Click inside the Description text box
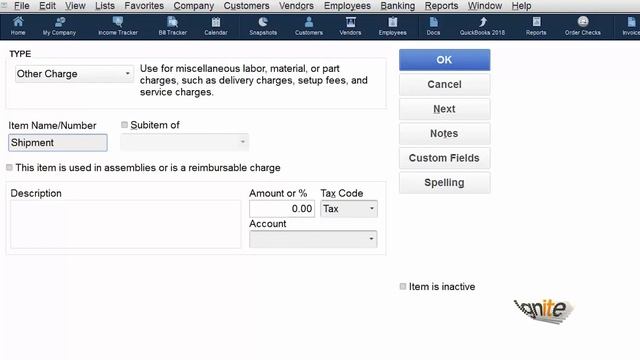640x360 pixels. (126, 224)
